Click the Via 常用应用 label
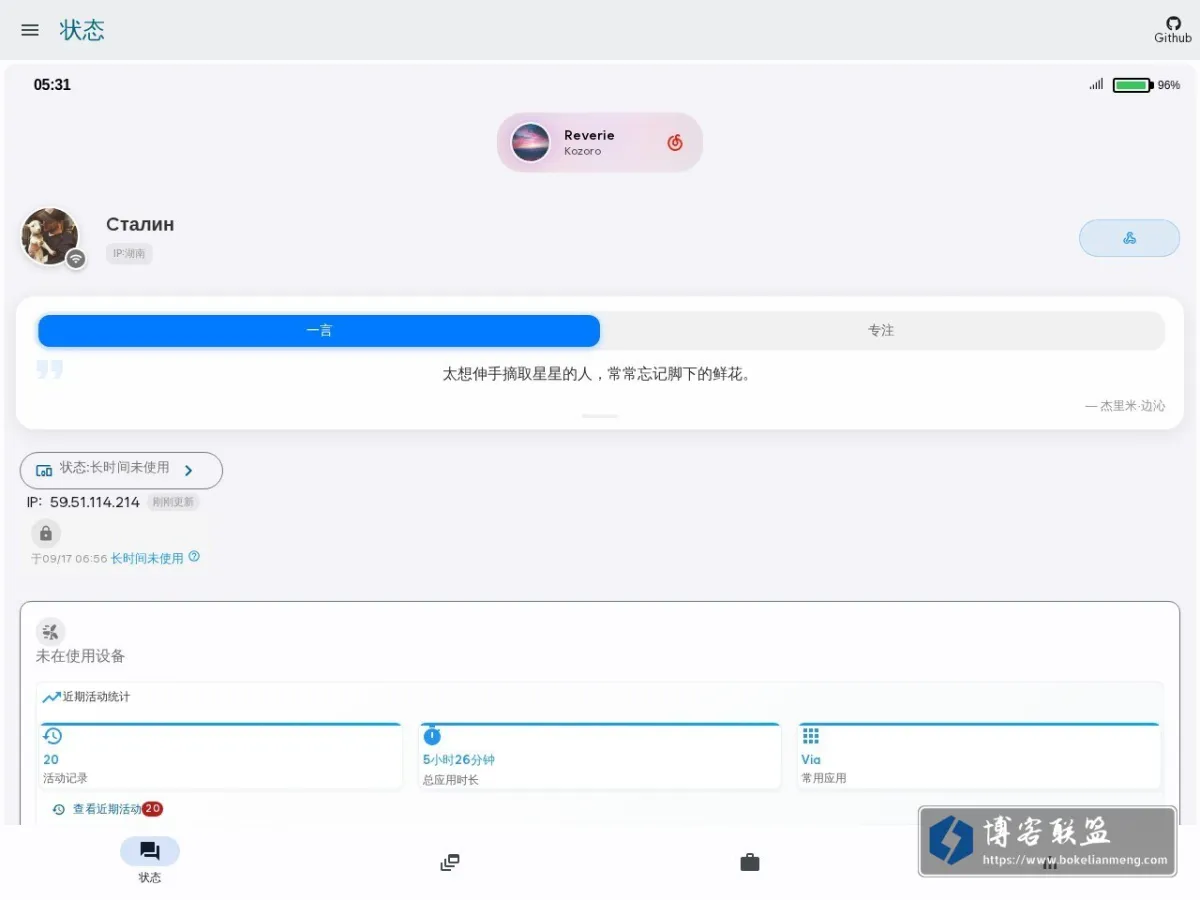Viewport: 1200px width, 900px height. pos(824,778)
